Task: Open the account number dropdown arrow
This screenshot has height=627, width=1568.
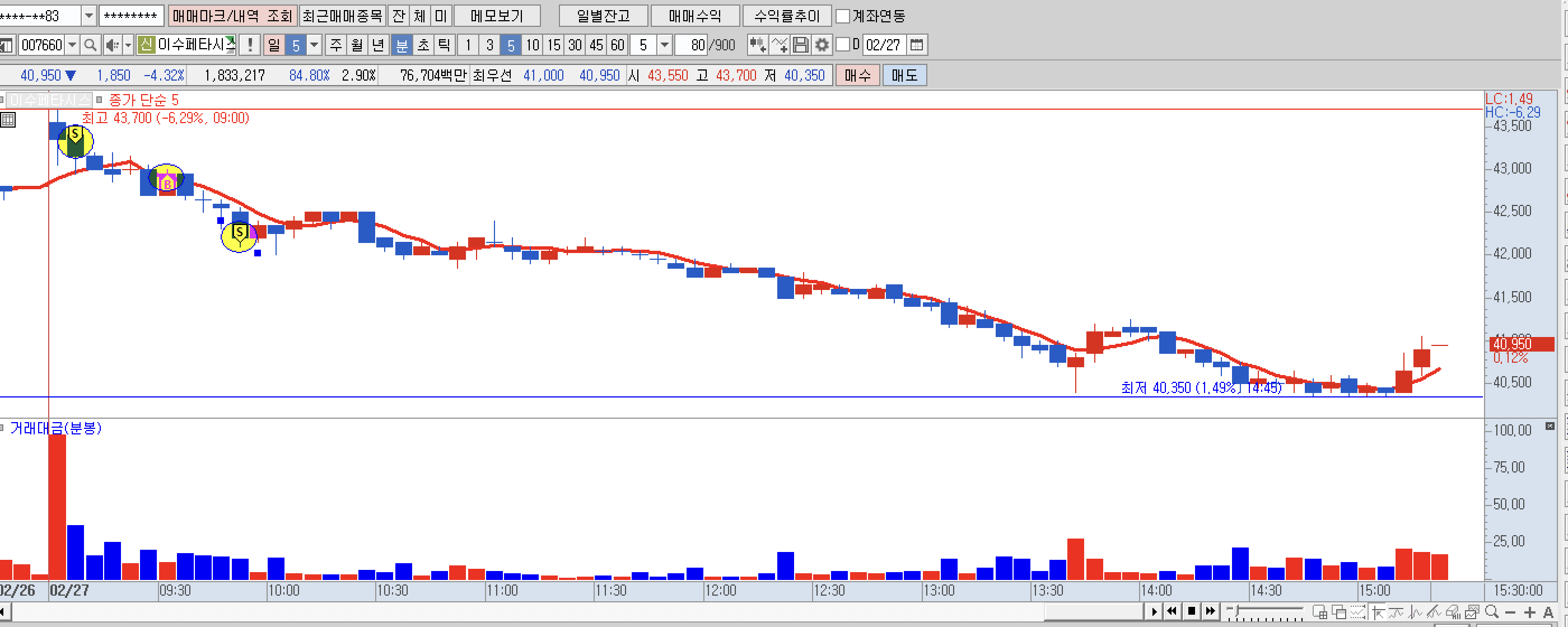Action: 89,16
